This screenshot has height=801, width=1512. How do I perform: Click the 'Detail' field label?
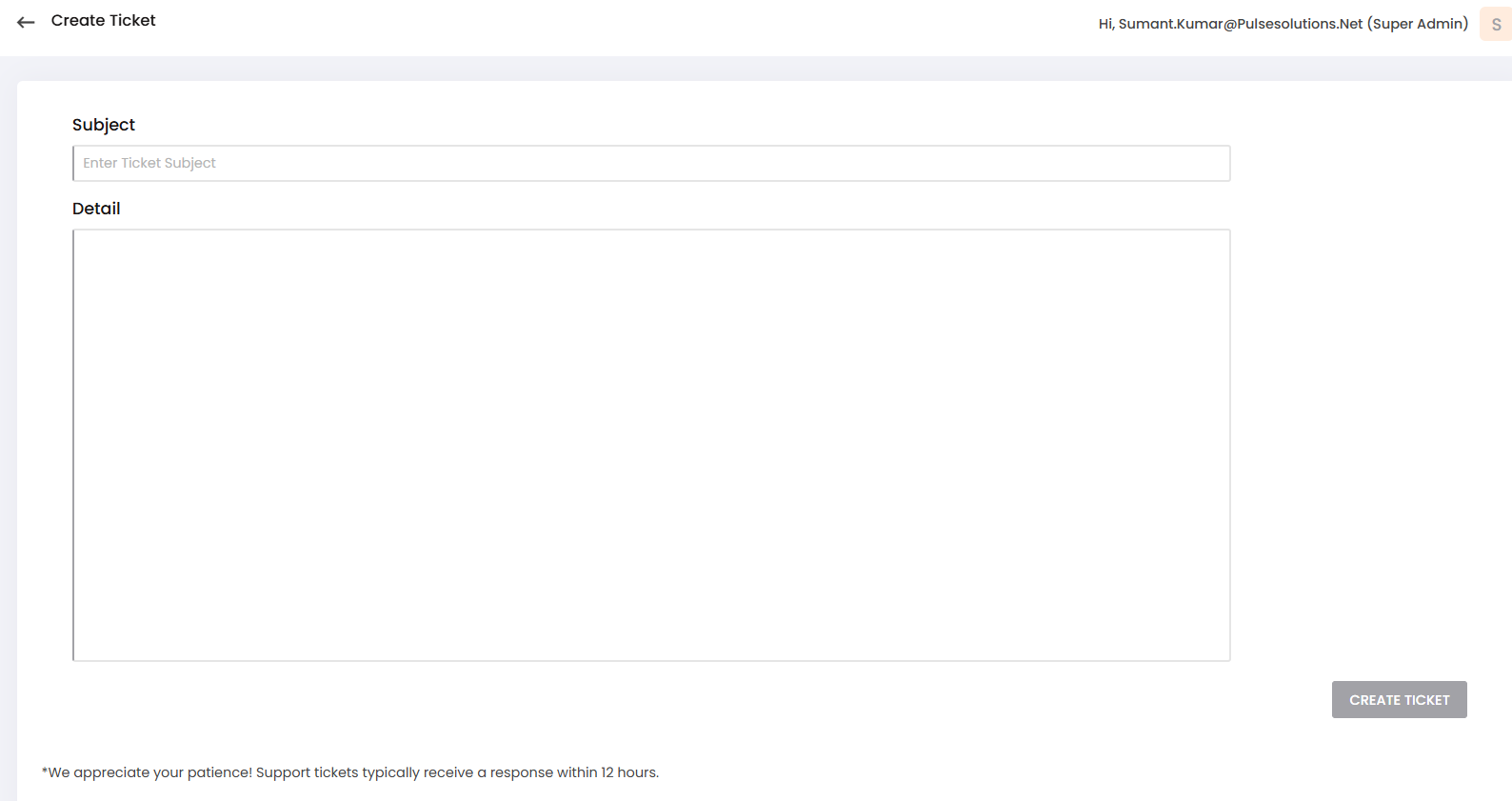click(96, 209)
